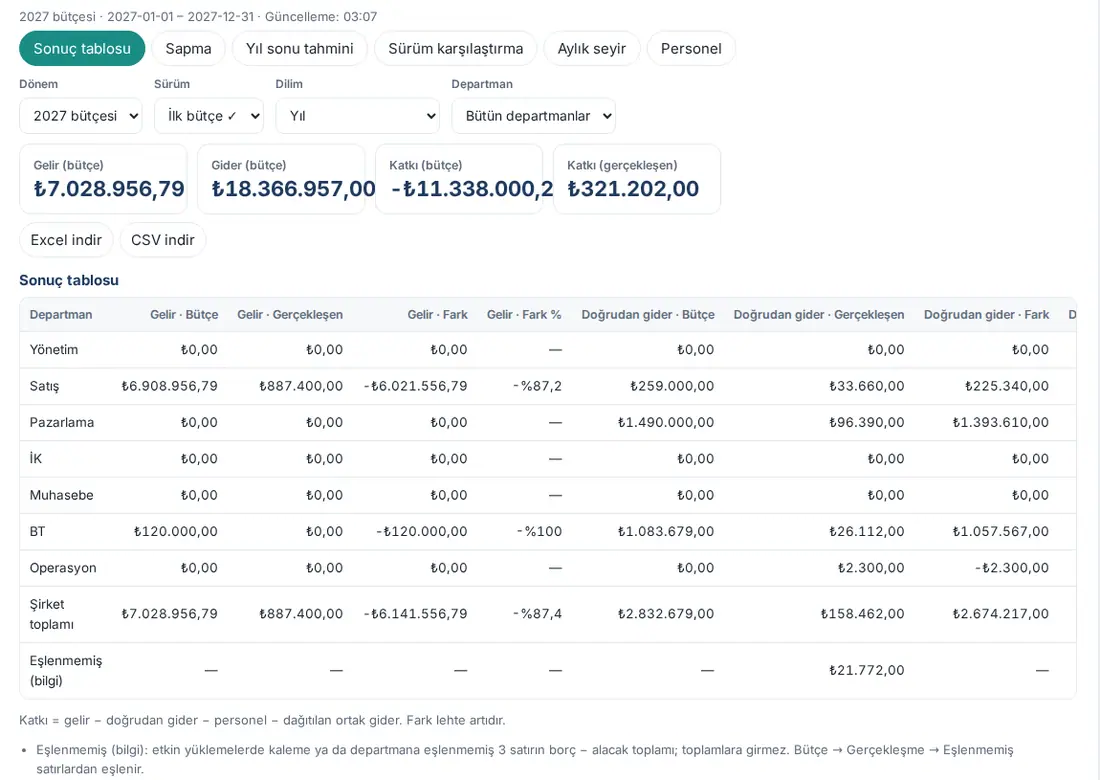Image resolution: width=1100 pixels, height=780 pixels.
Task: Click Eşlenmemiş actual amount ₺21.772,00
Action: (x=866, y=670)
